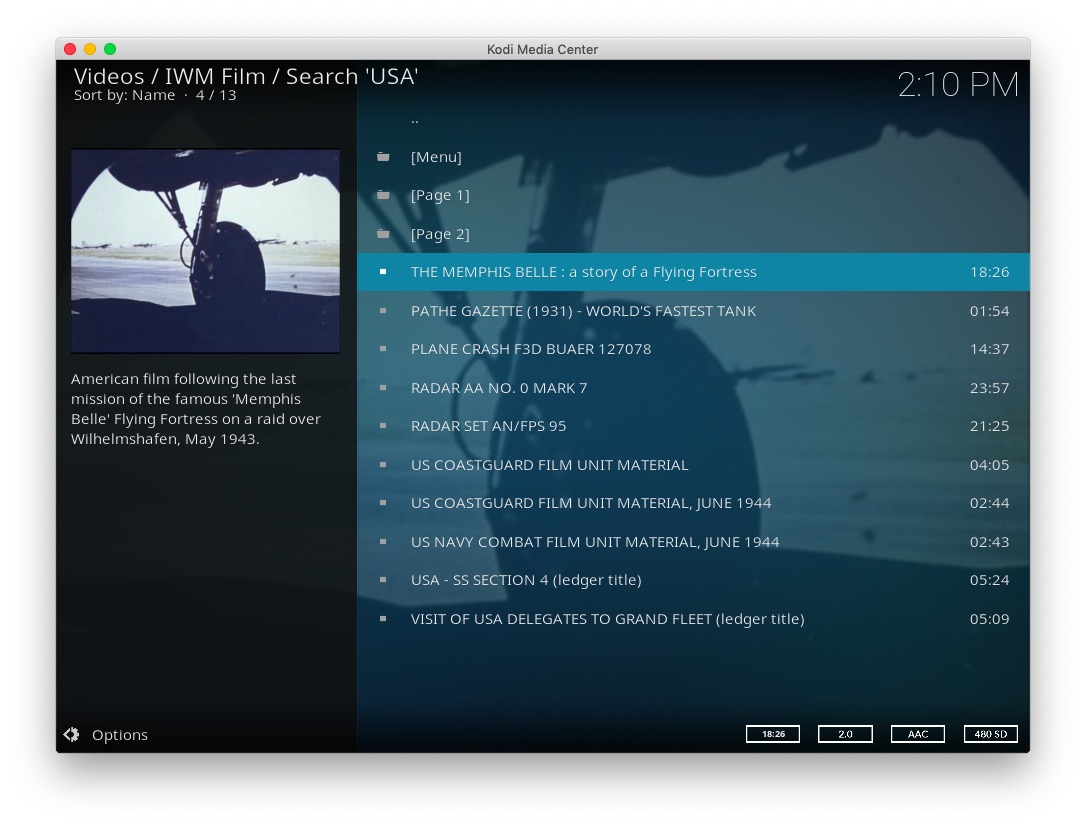This screenshot has width=1086, height=827.
Task: Open VISIT OF USA DELEGATES TO GRAND FLEET
Action: point(607,619)
